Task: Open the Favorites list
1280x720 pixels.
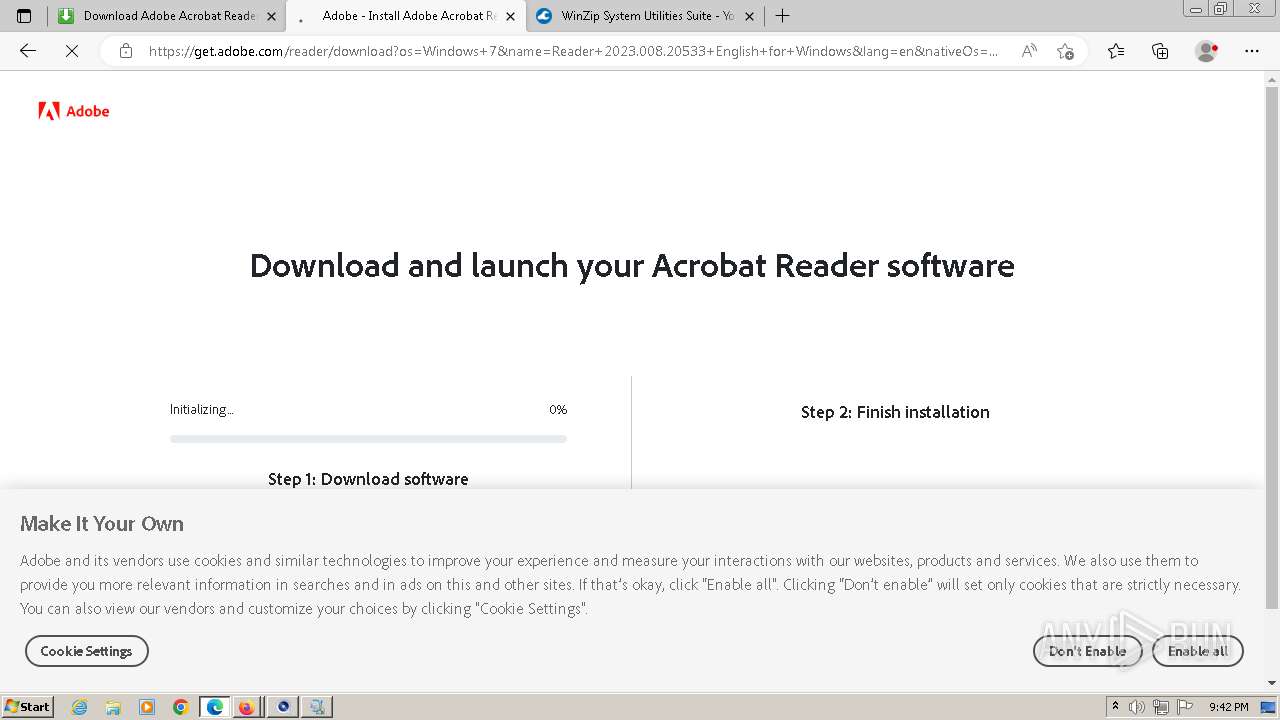Action: (1116, 51)
